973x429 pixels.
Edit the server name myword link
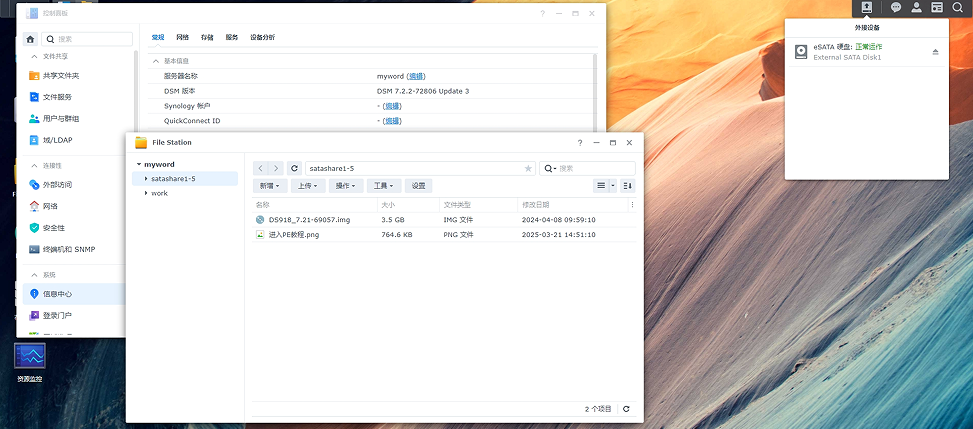click(416, 76)
